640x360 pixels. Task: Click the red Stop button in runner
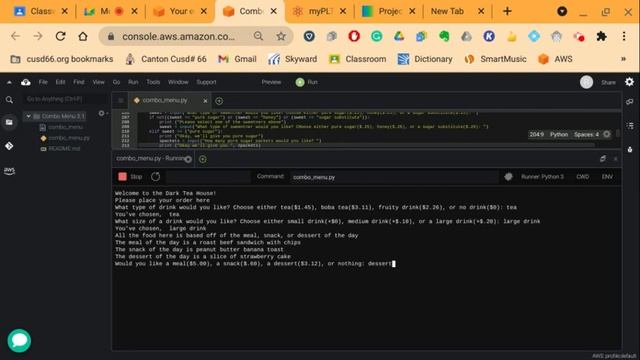click(122, 176)
